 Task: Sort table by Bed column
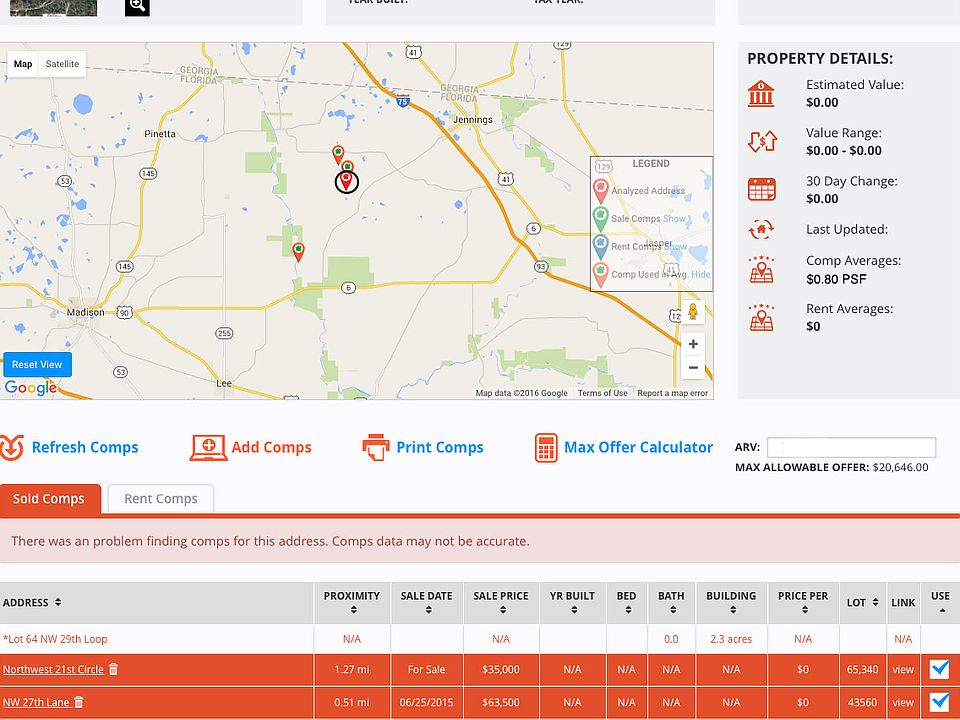pos(626,602)
